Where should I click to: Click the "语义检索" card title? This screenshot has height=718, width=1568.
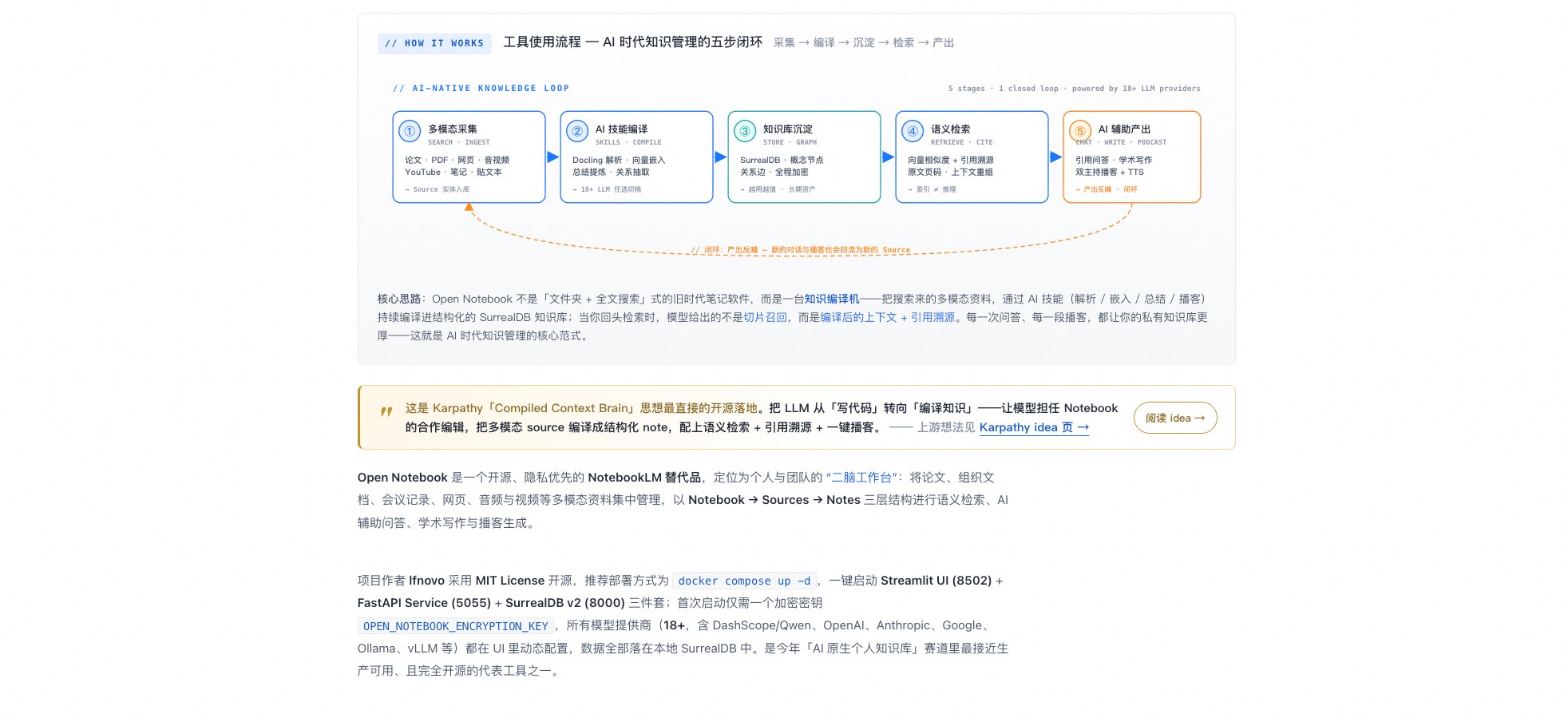[951, 129]
